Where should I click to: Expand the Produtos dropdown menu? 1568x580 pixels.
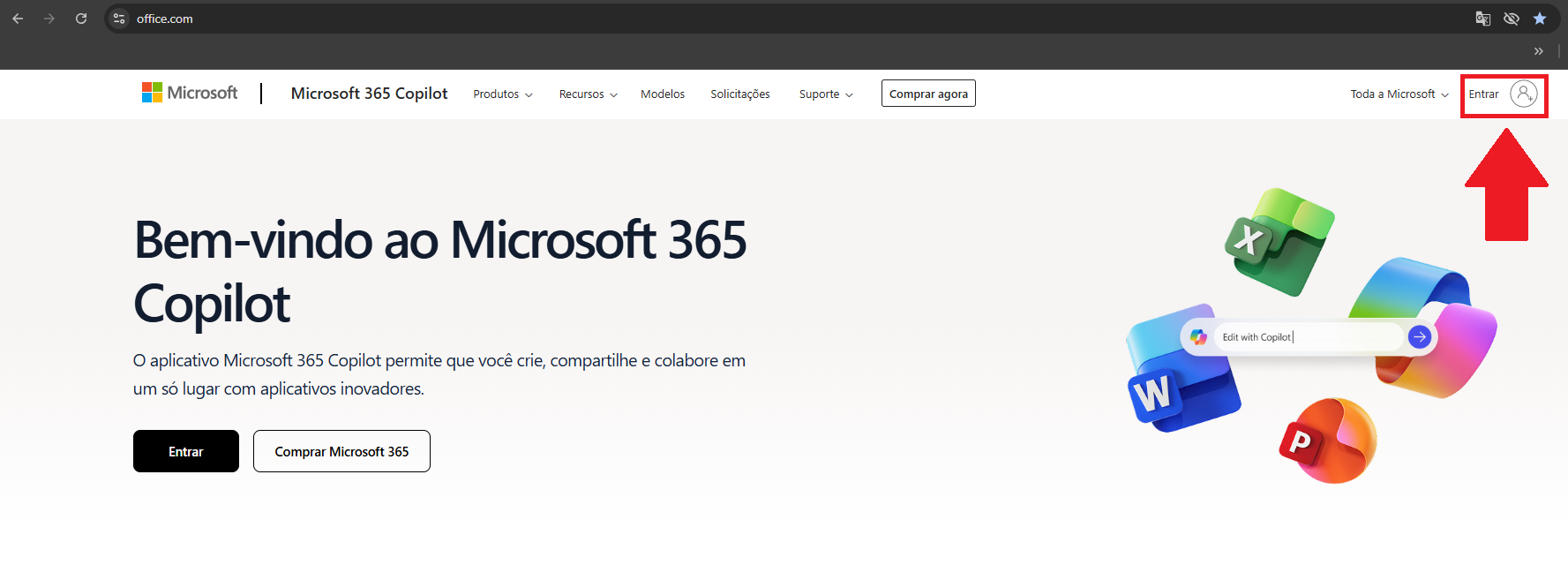click(502, 94)
